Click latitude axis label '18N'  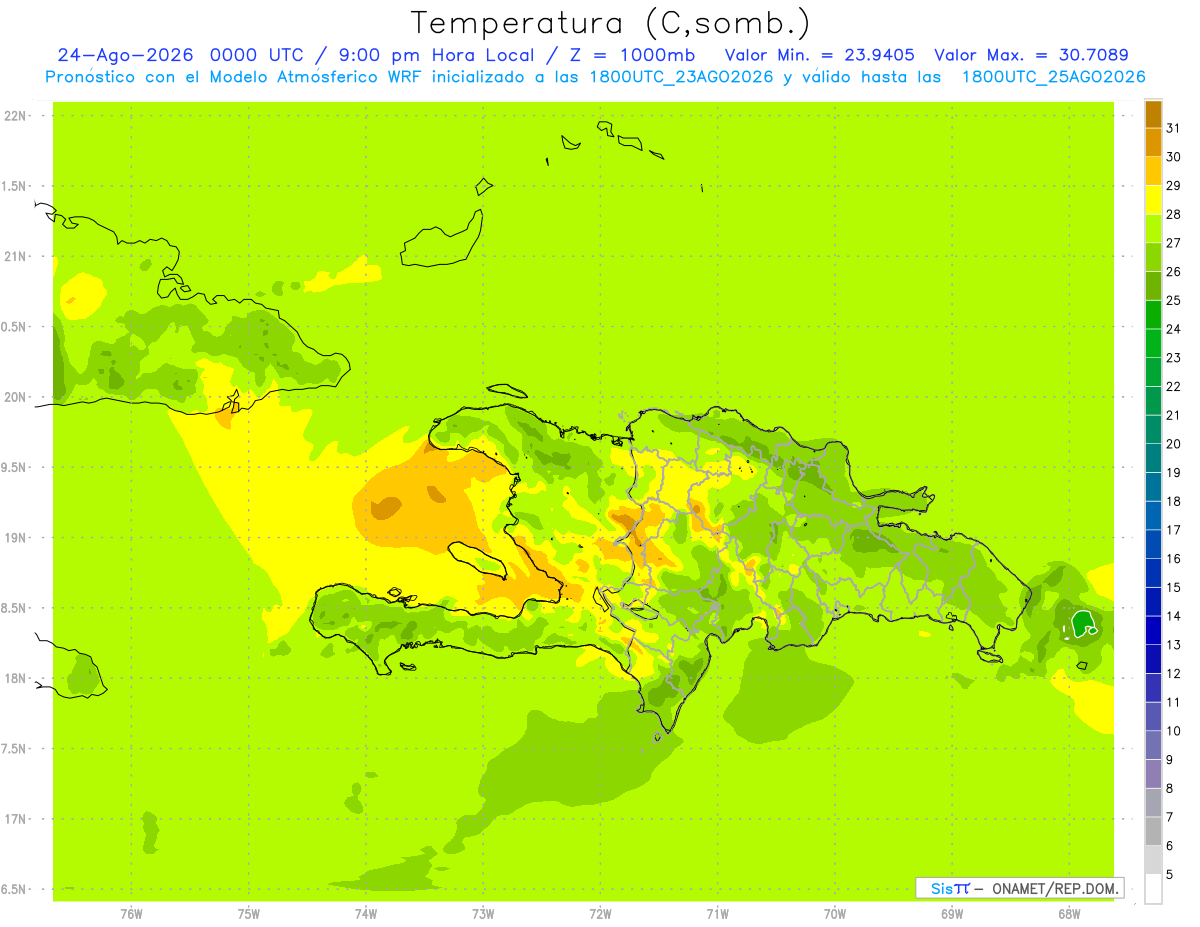16,679
